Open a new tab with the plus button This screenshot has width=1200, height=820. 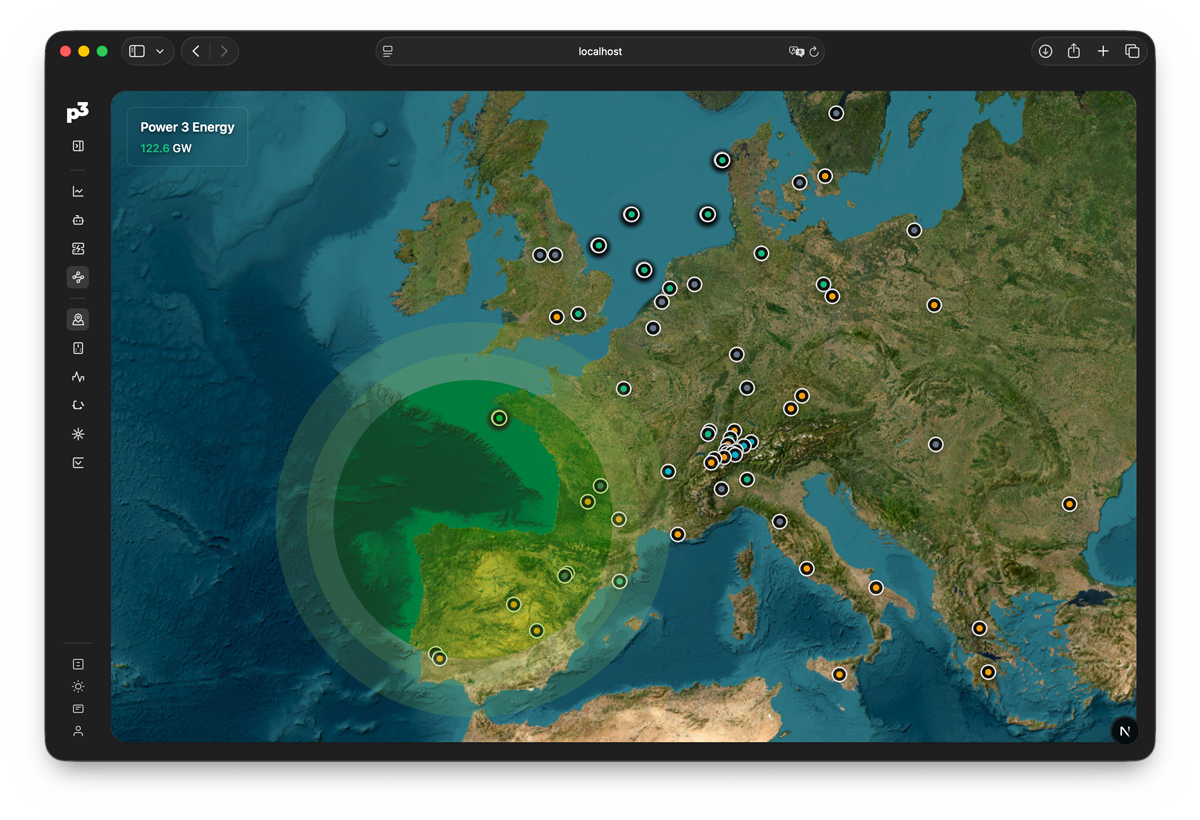[1103, 51]
